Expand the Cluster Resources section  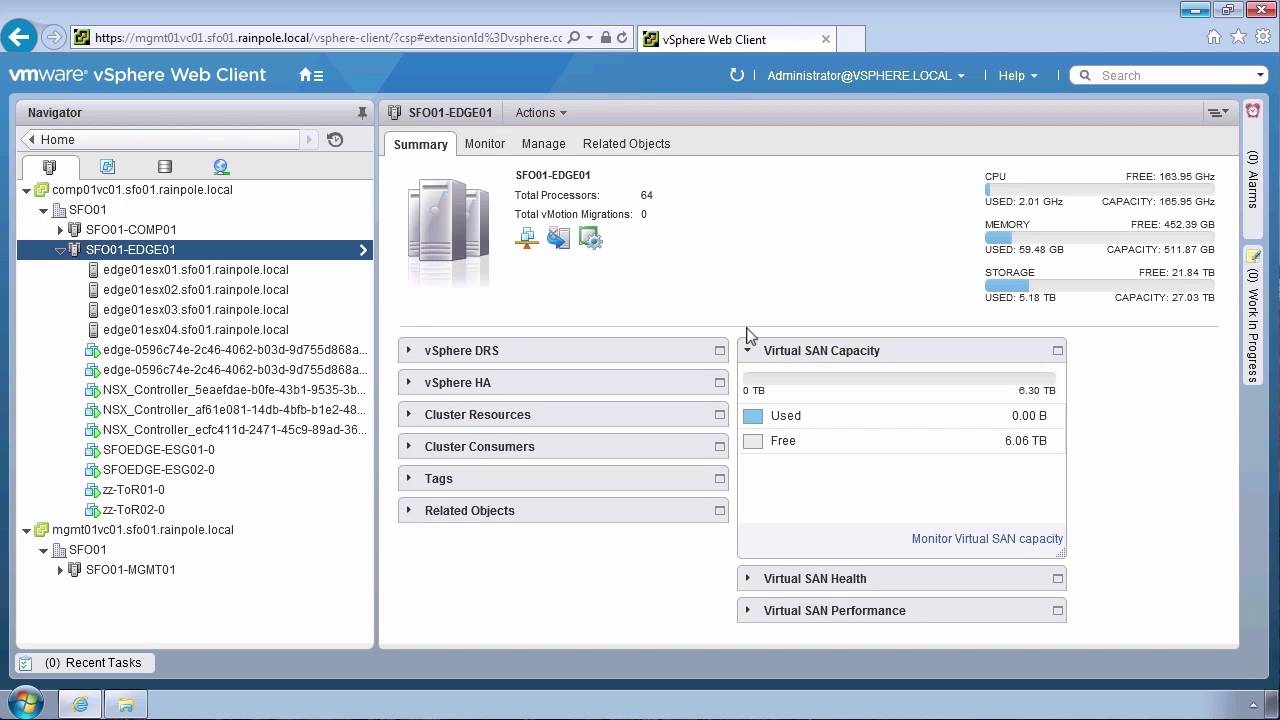click(409, 414)
